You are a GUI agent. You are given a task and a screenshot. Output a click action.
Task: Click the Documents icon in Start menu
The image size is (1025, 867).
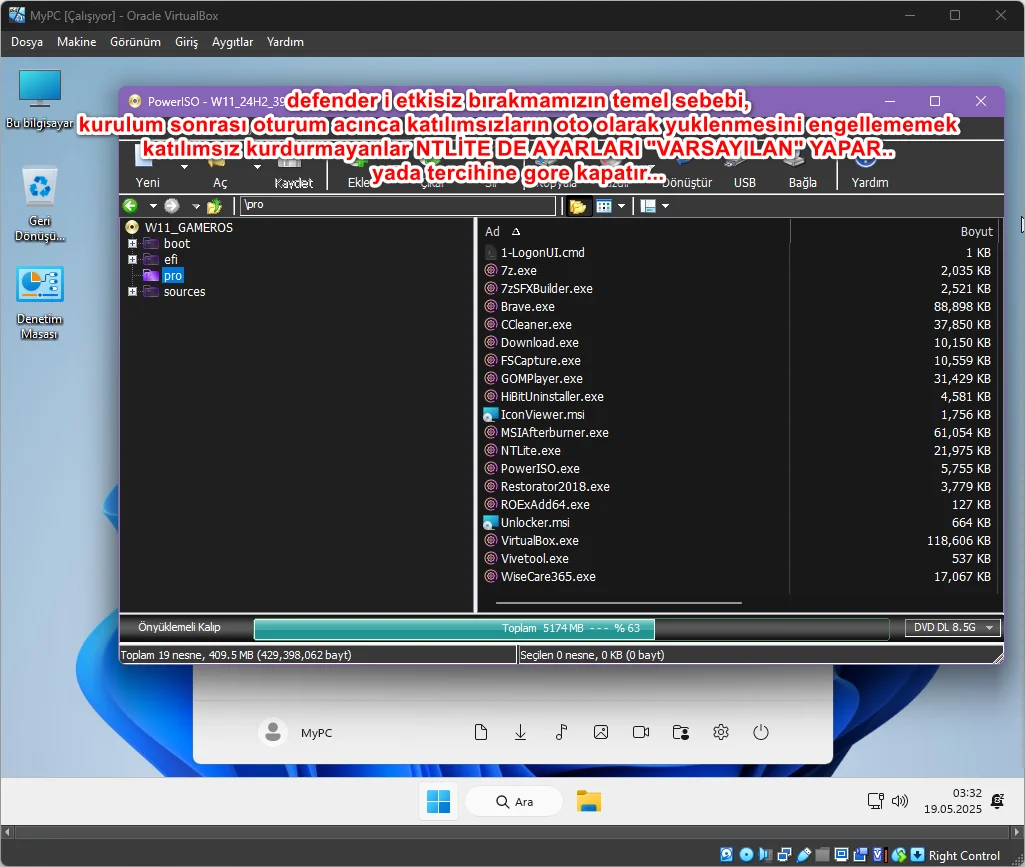pyautogui.click(x=480, y=732)
